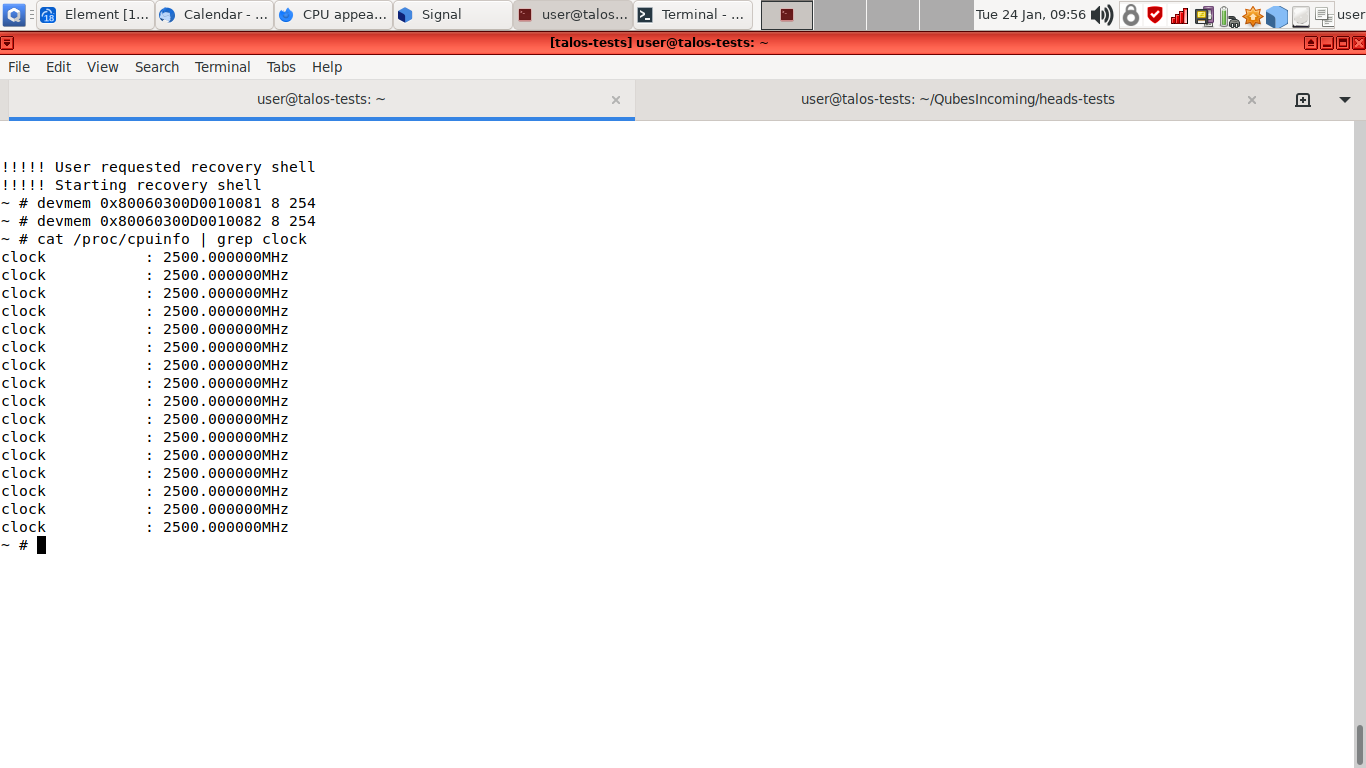Open the Search menu
Screen dimensions: 1366x768
[157, 67]
